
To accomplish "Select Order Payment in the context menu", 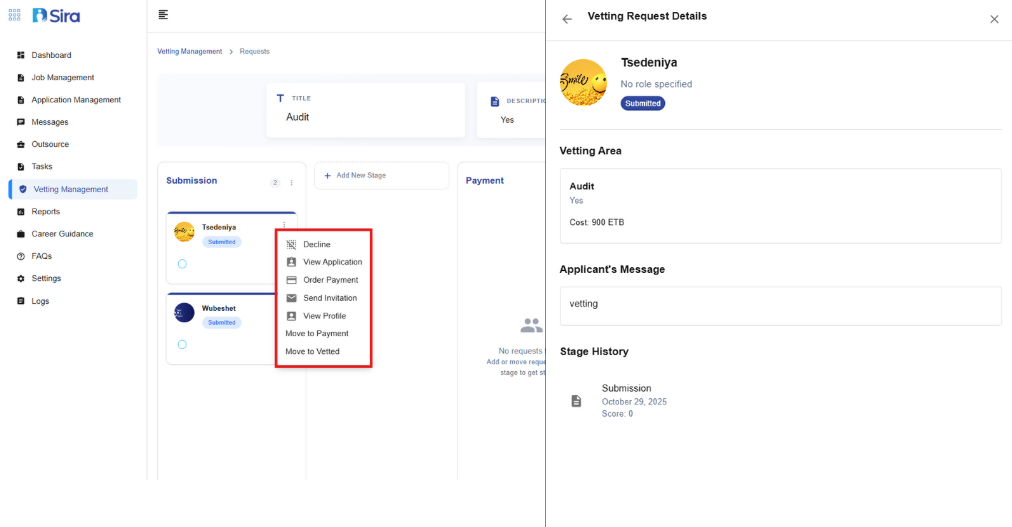I will coord(330,280).
